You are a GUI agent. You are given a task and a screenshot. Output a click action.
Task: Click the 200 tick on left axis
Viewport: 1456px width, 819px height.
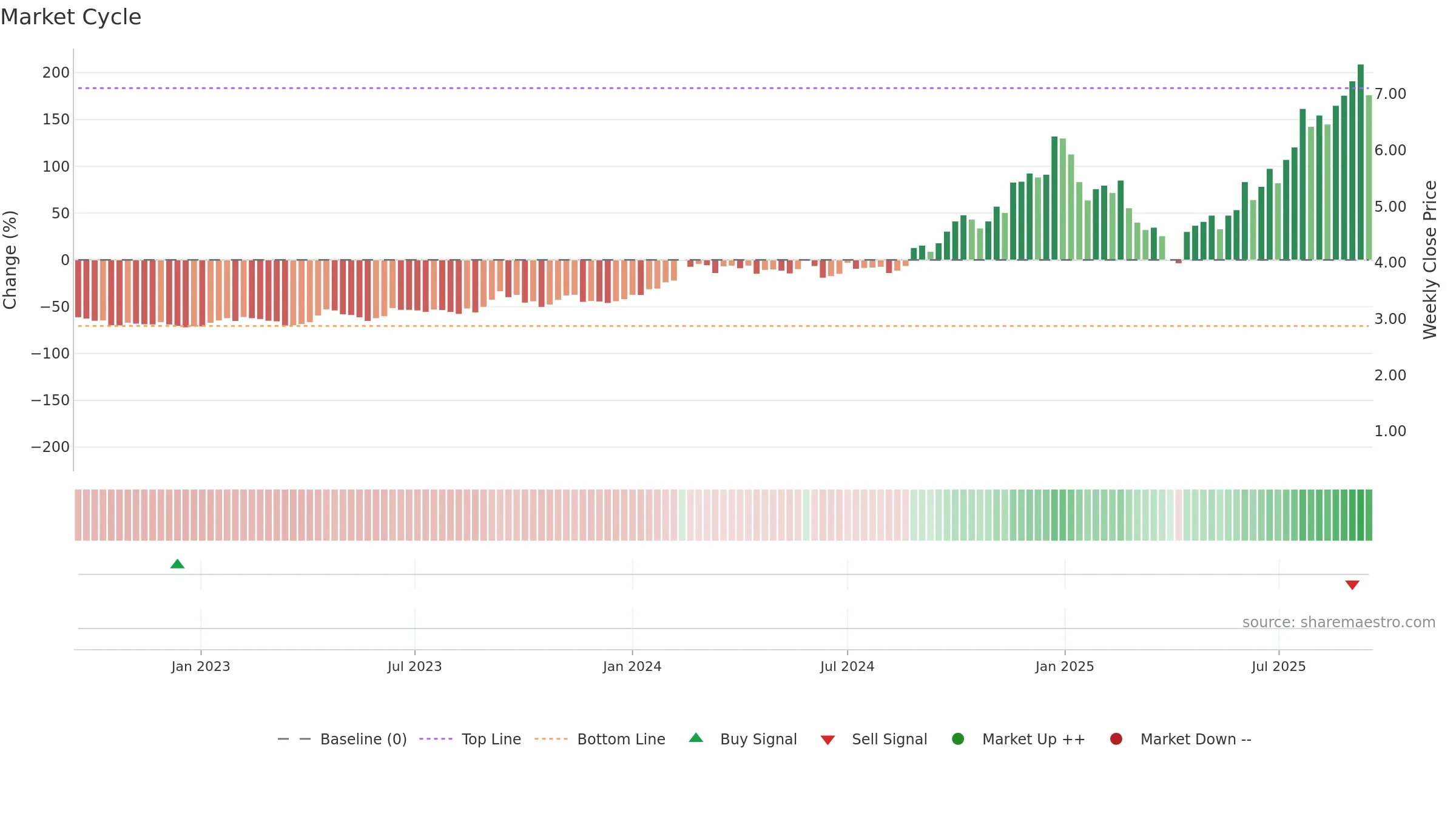[x=56, y=73]
